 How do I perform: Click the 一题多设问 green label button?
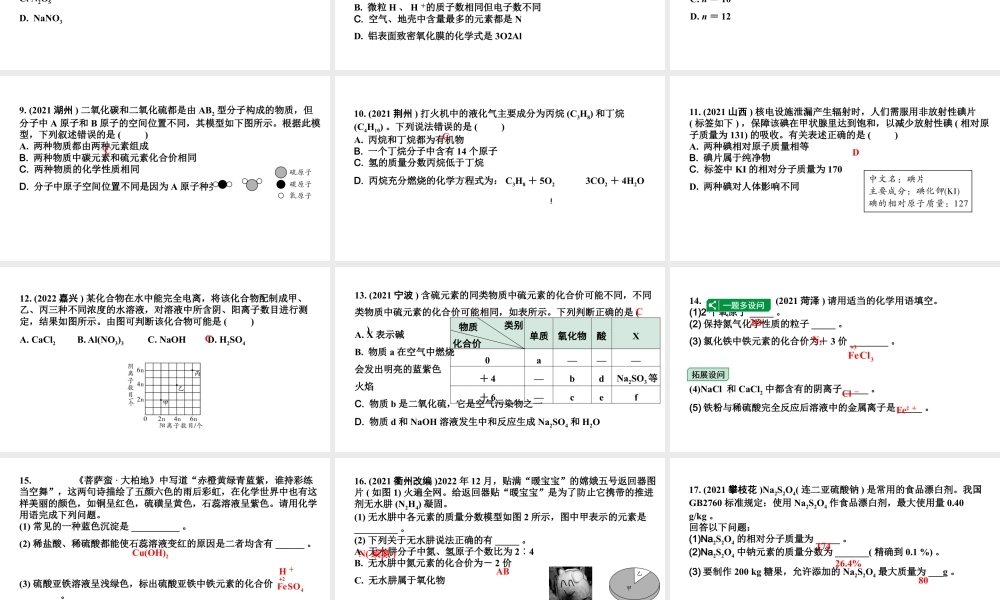point(742,304)
